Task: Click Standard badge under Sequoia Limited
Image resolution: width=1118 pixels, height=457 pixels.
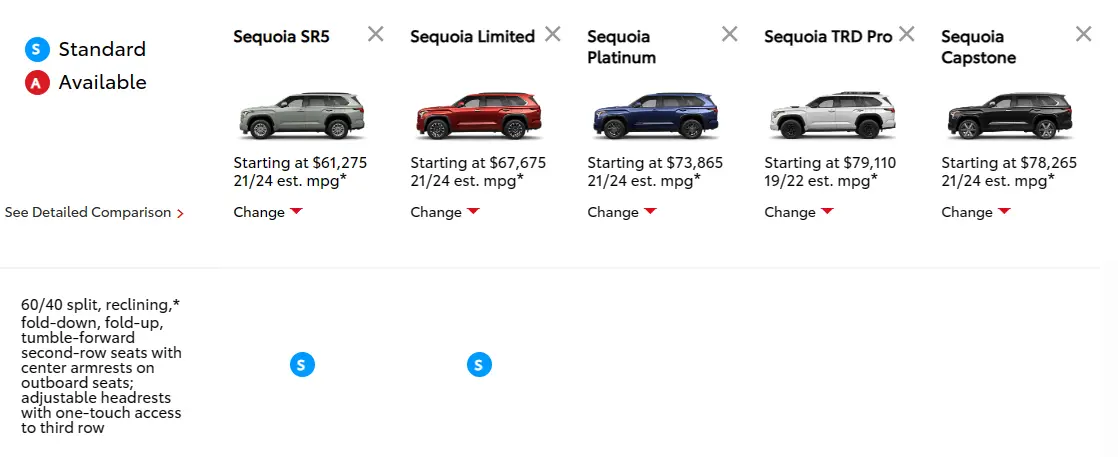Action: (x=479, y=365)
